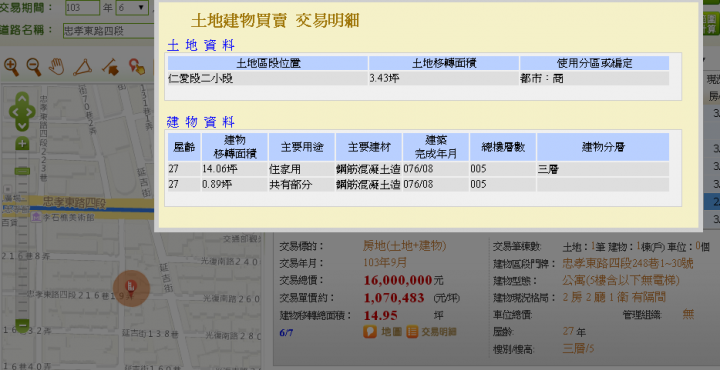Click the 主要建材 column header
Viewport: 720px width, 370px height.
point(369,147)
